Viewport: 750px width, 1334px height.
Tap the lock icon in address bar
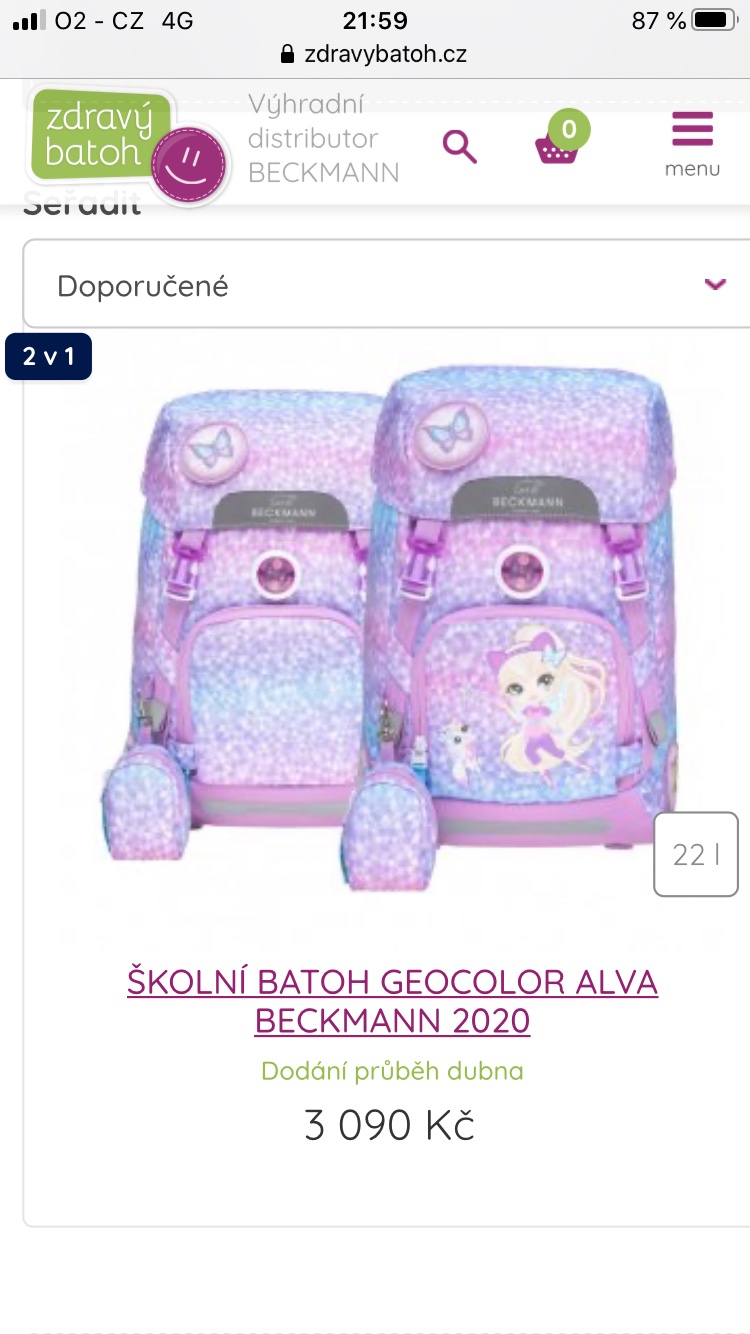[x=289, y=54]
